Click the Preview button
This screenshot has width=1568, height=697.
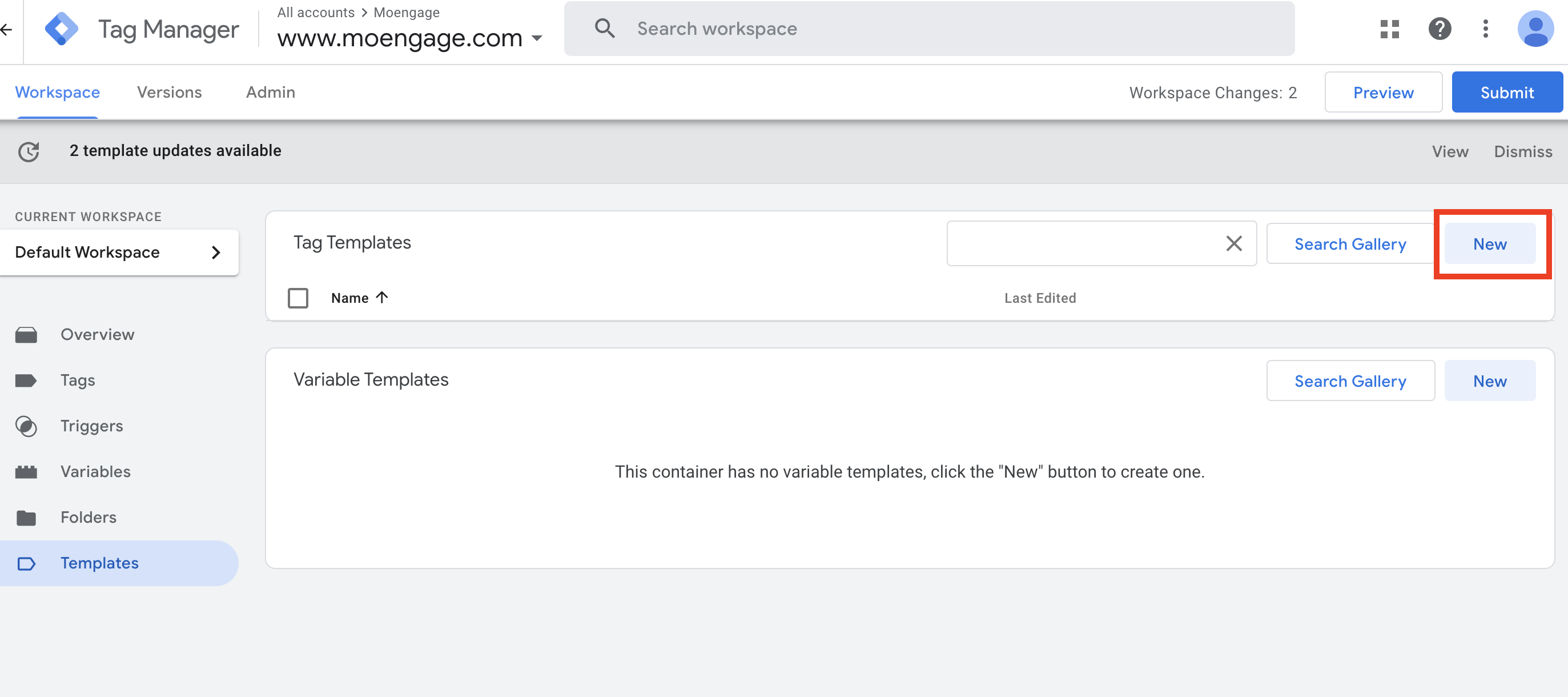[1383, 93]
